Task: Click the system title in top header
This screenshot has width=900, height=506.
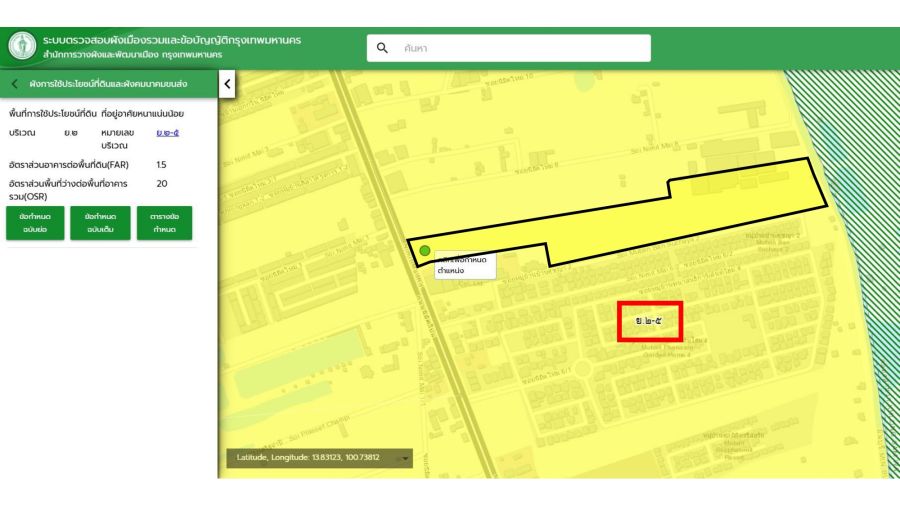Action: click(170, 40)
